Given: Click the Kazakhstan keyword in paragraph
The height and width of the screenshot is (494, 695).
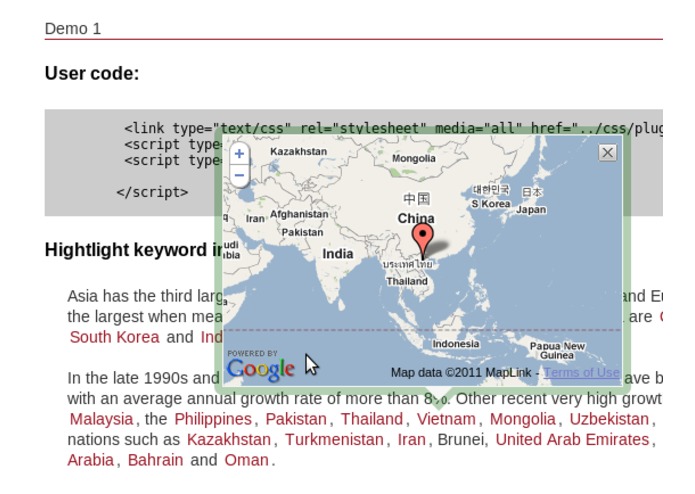Looking at the screenshot, I should 229,440.
